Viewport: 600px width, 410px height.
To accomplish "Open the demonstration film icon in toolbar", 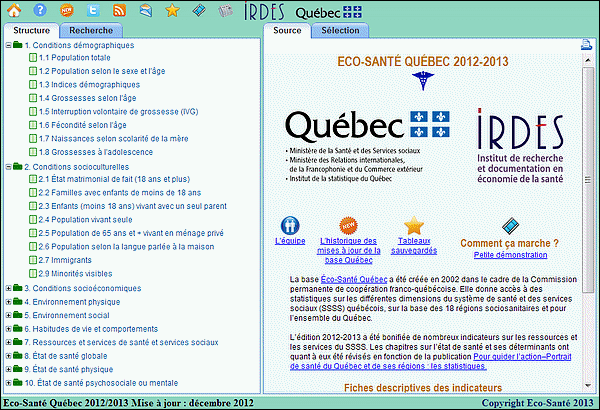I will (199, 10).
